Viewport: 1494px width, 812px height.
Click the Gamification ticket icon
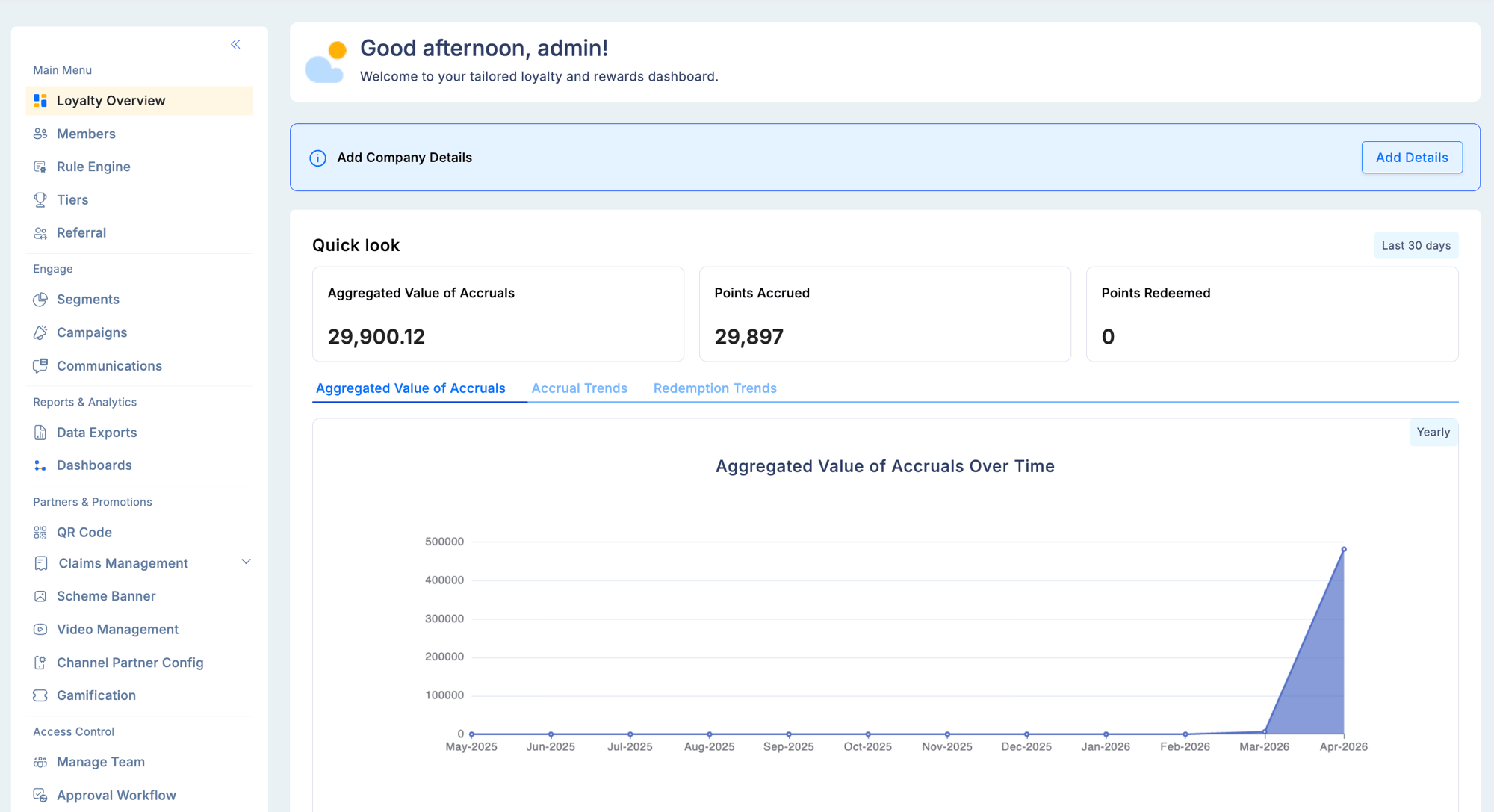coord(40,695)
